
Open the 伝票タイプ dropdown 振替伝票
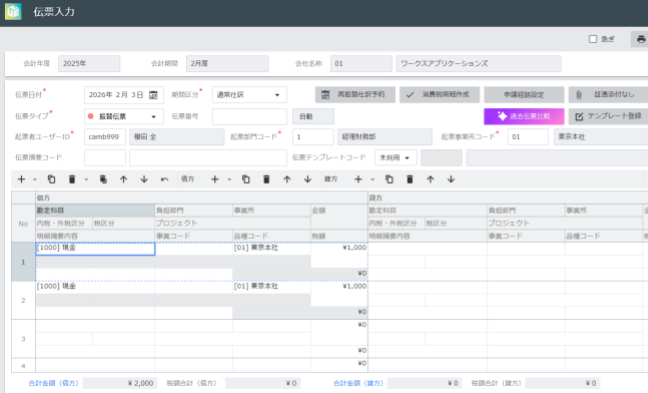[124, 117]
